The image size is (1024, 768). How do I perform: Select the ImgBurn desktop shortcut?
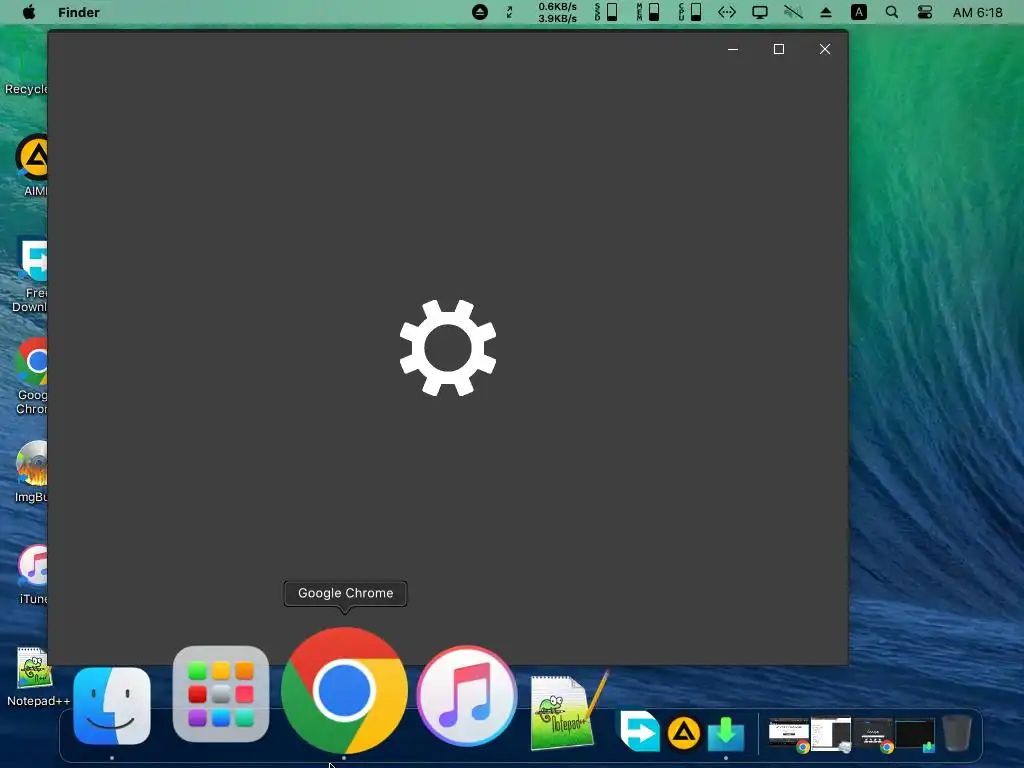tap(31, 472)
